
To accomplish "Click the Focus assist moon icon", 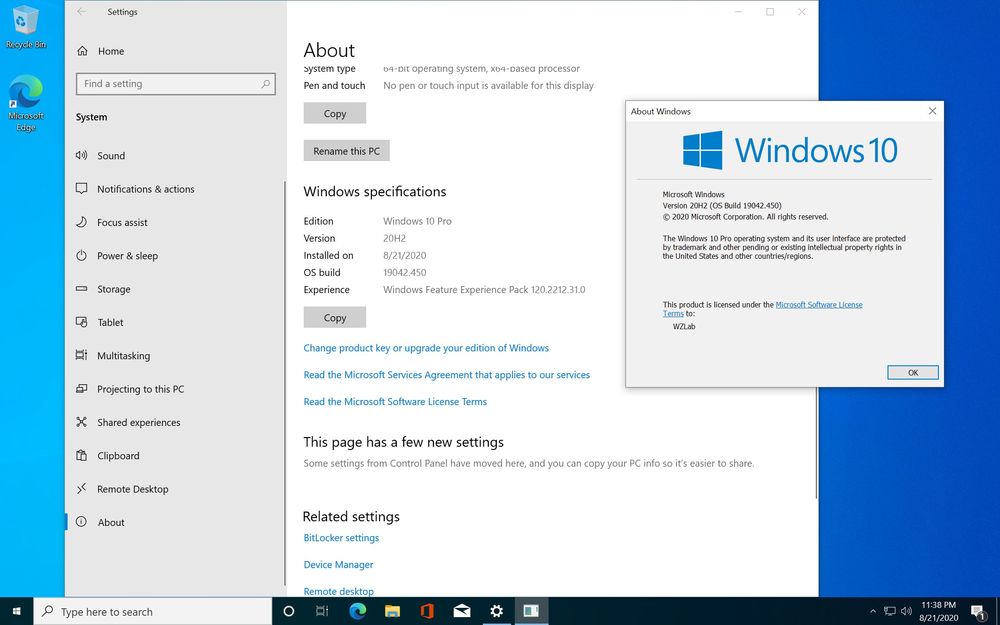I will click(82, 222).
